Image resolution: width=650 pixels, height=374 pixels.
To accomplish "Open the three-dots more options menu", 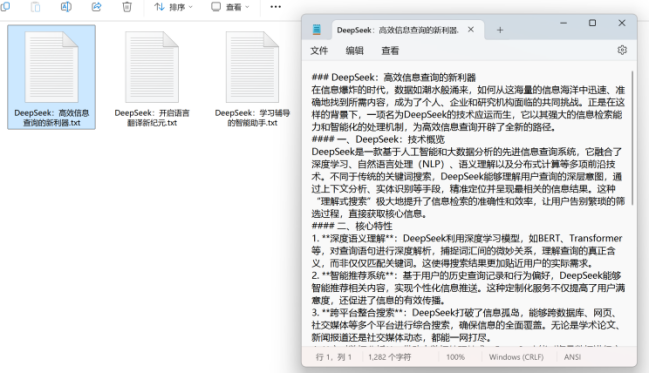I will (x=275, y=7).
